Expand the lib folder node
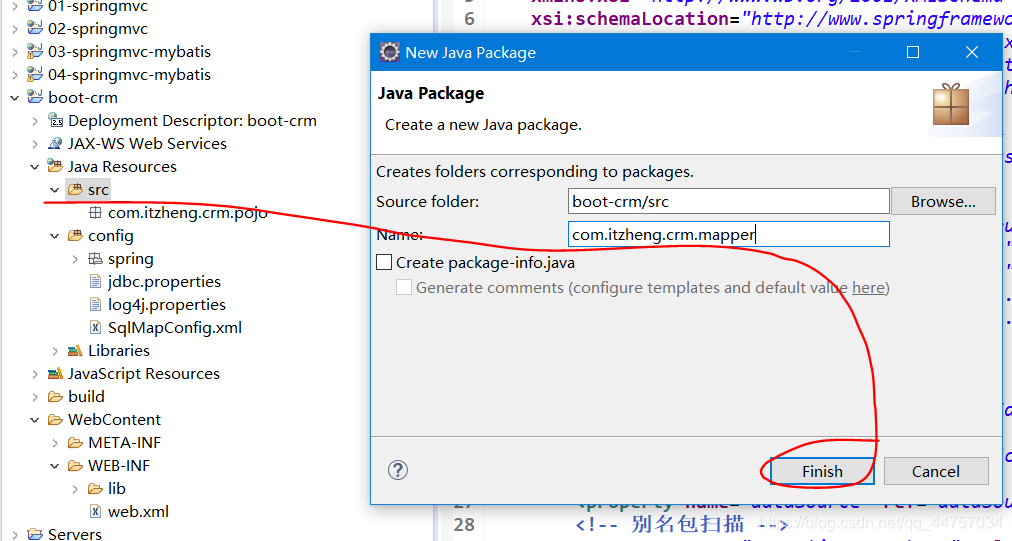Screen dimensions: 1012x541 pyautogui.click(x=75, y=489)
